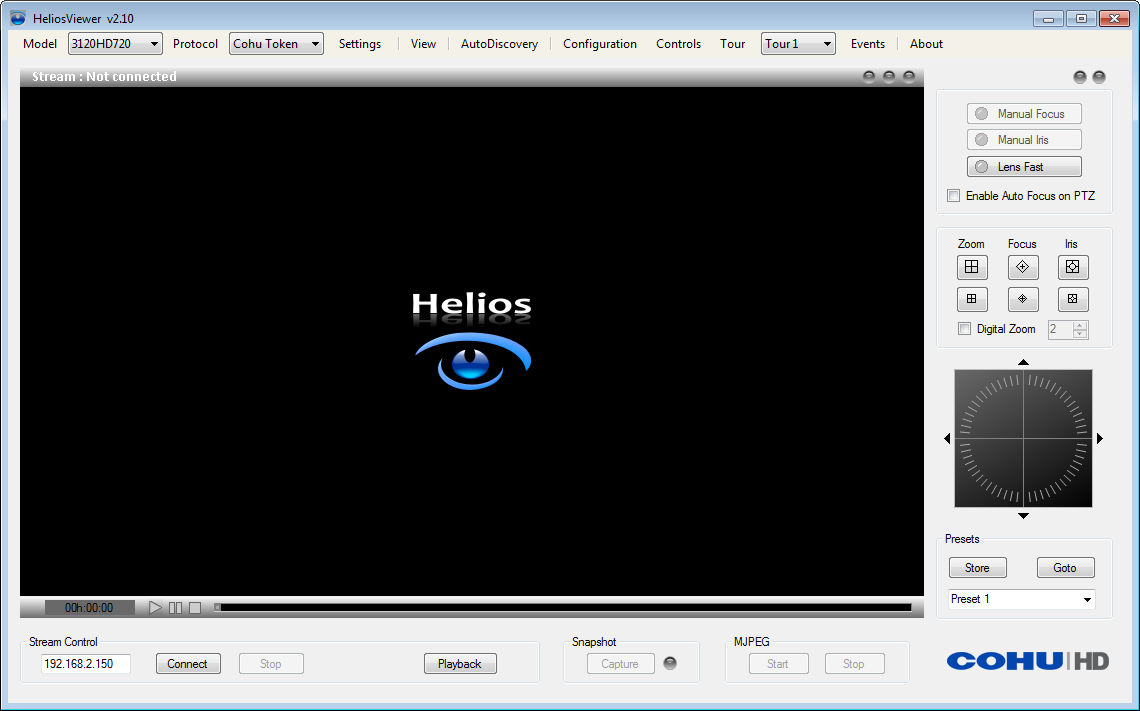Image resolution: width=1140 pixels, height=711 pixels.
Task: Click the upper Focus button
Action: point(1022,267)
